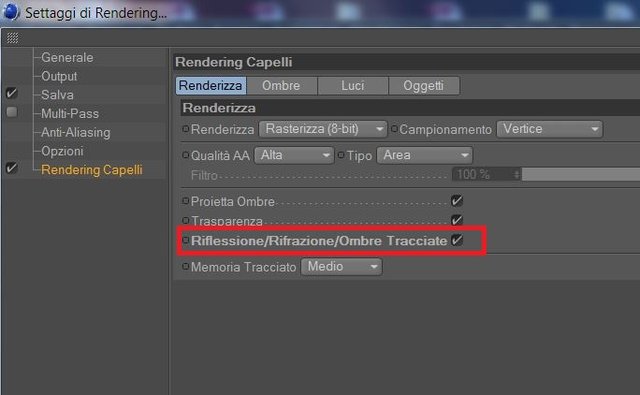Click the Qualità AA animation dot
The image size is (640, 395).
click(x=186, y=155)
